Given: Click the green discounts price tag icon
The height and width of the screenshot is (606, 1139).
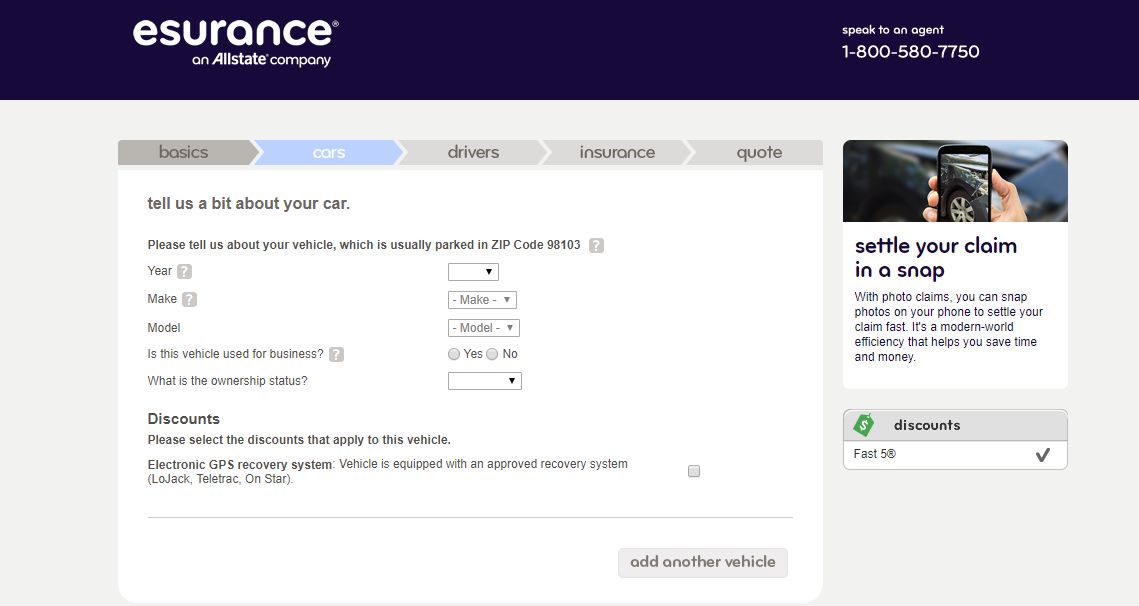Looking at the screenshot, I should (x=863, y=425).
